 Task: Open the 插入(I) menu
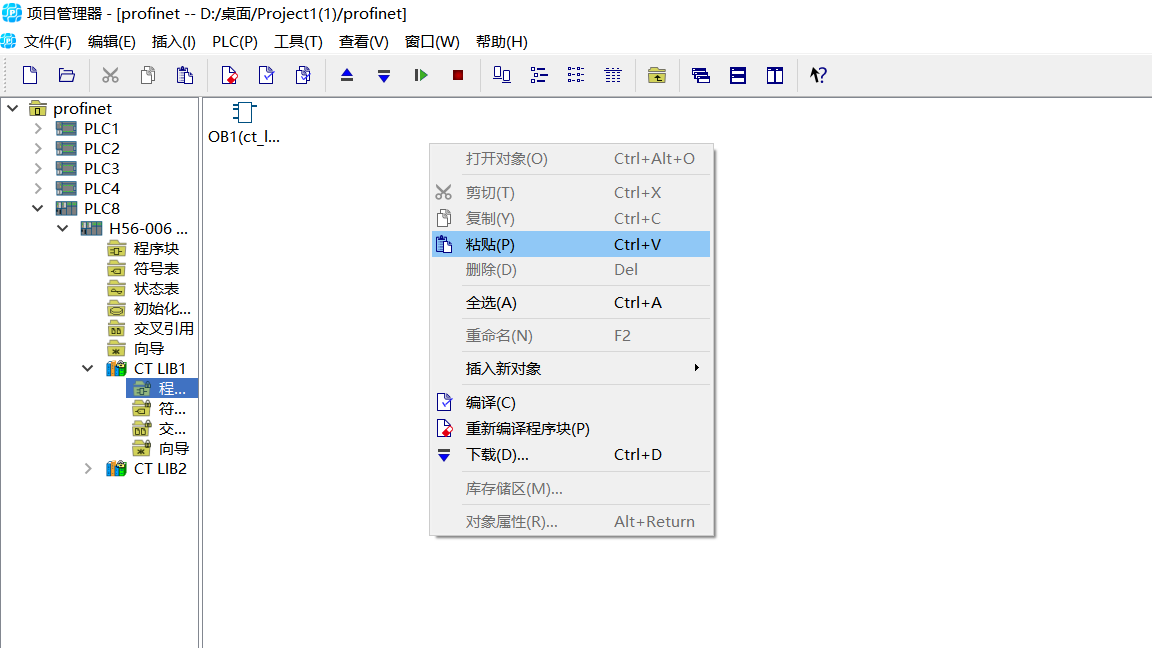coord(173,42)
